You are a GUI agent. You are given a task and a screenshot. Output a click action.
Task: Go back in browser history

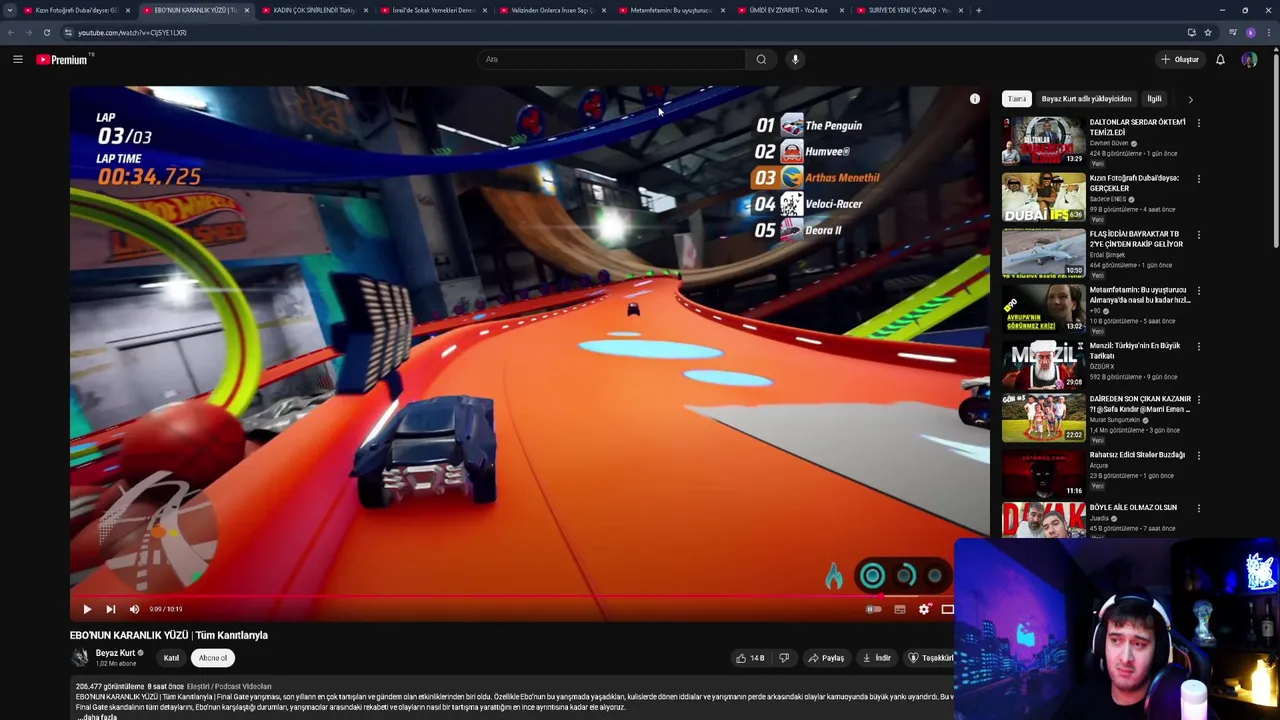[11, 33]
